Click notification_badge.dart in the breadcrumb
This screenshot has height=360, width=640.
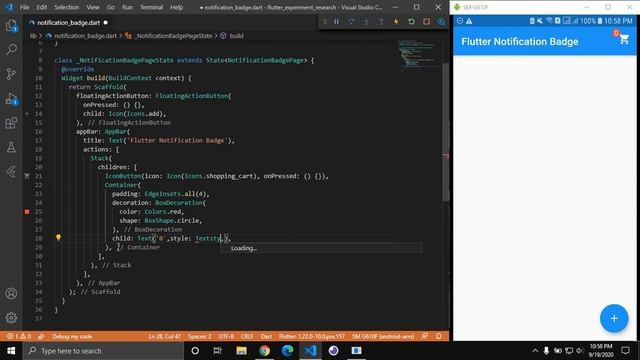85,36
